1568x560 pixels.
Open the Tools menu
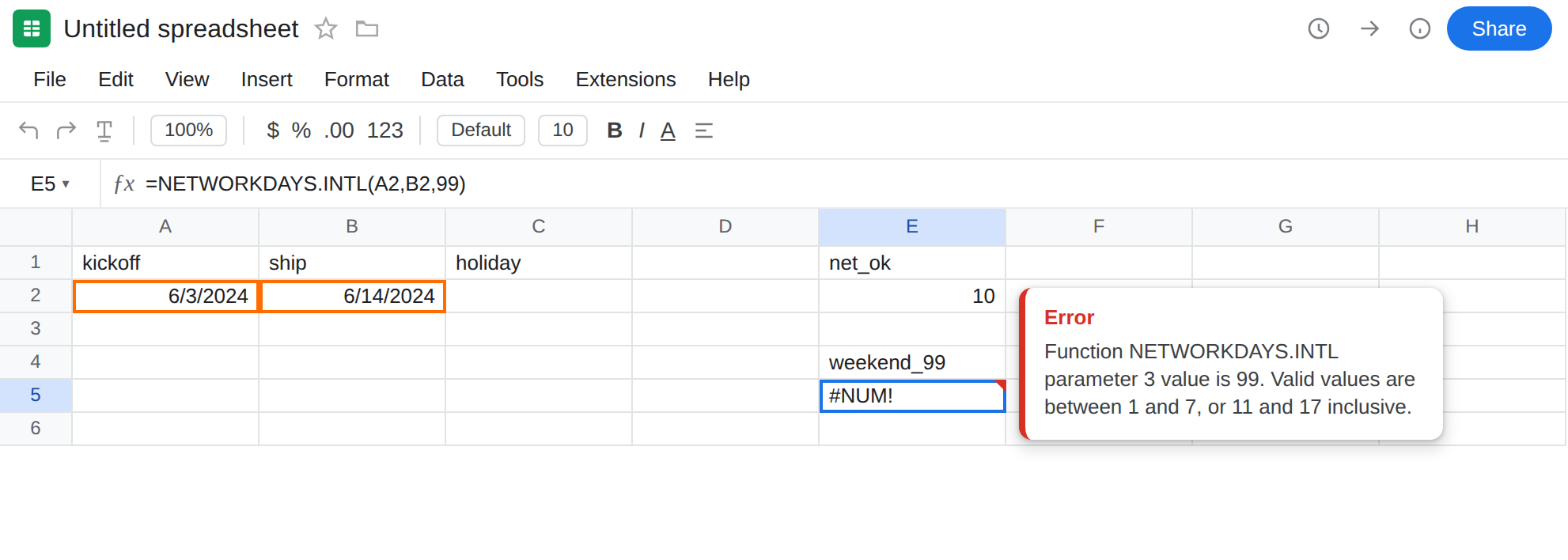(x=520, y=79)
